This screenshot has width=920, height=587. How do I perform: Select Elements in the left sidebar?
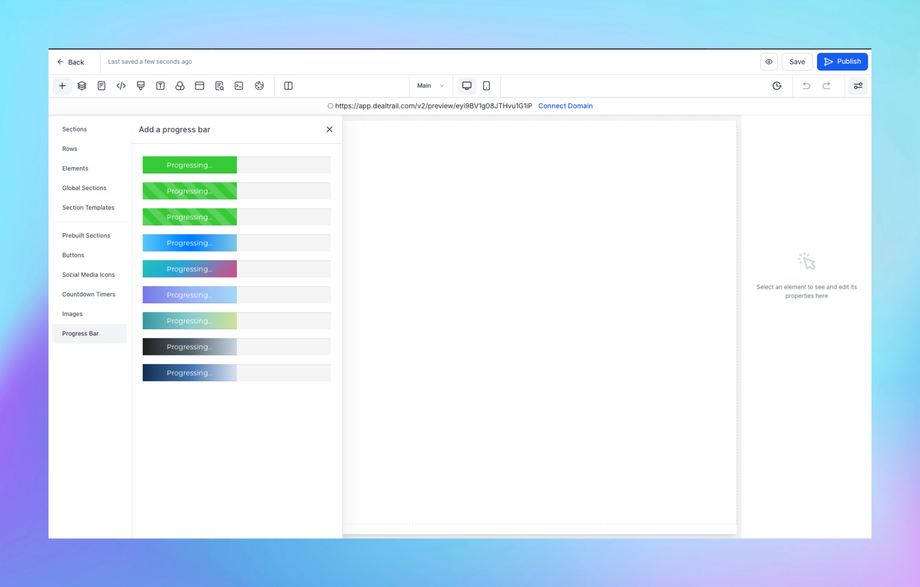tap(75, 168)
